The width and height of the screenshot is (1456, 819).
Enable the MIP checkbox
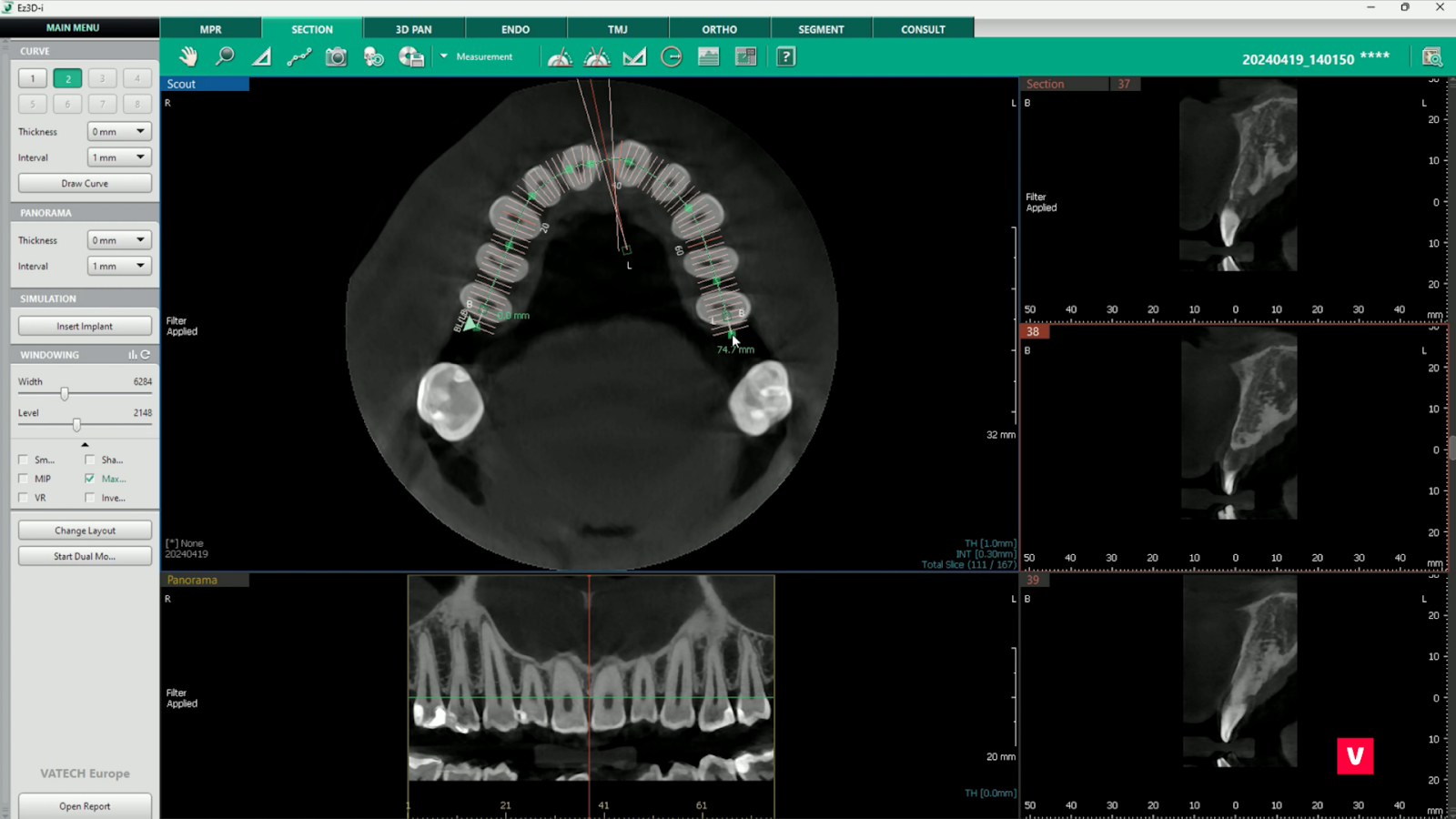pyautogui.click(x=24, y=479)
